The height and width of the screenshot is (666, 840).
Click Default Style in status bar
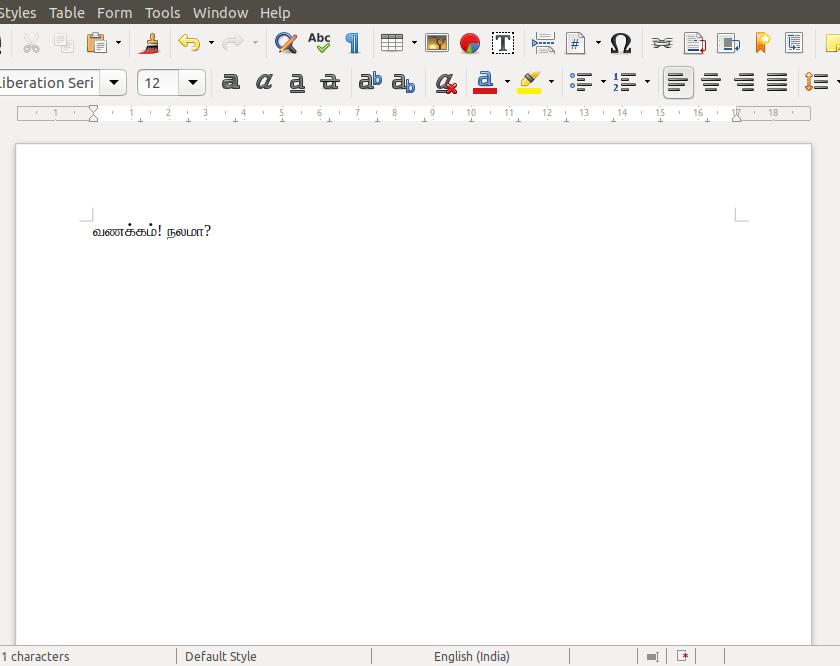point(220,656)
